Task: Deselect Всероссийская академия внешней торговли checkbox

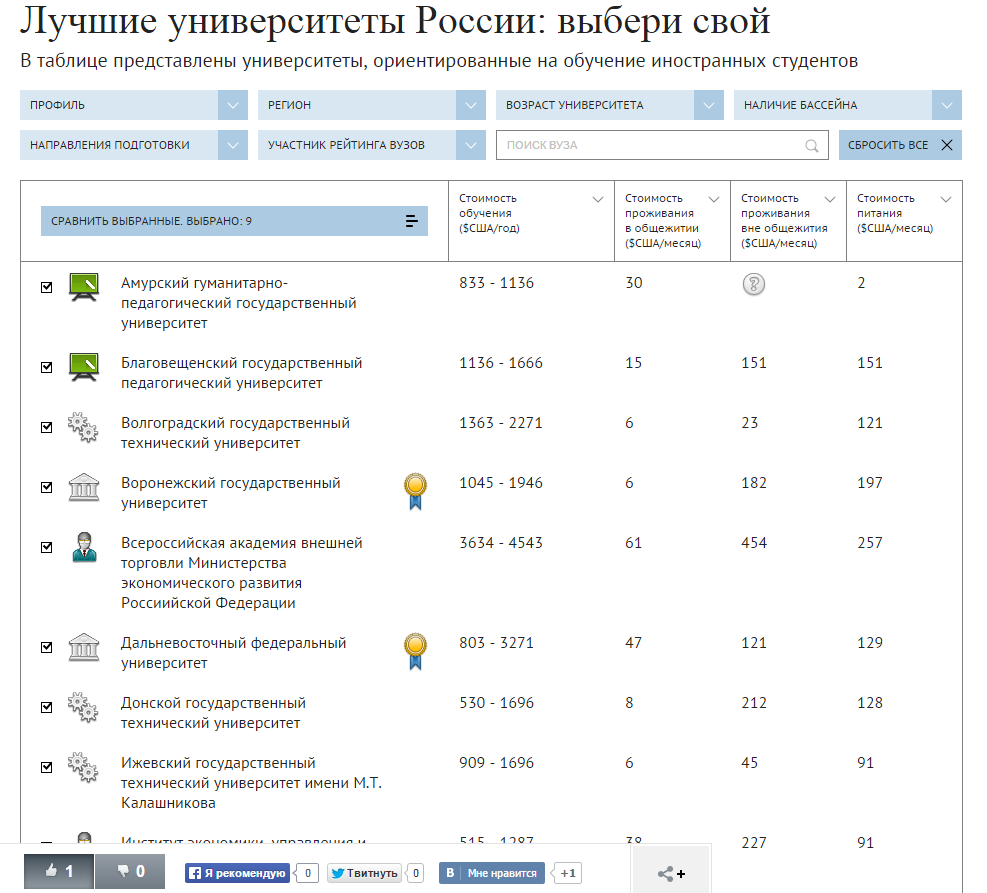Action: point(47,547)
